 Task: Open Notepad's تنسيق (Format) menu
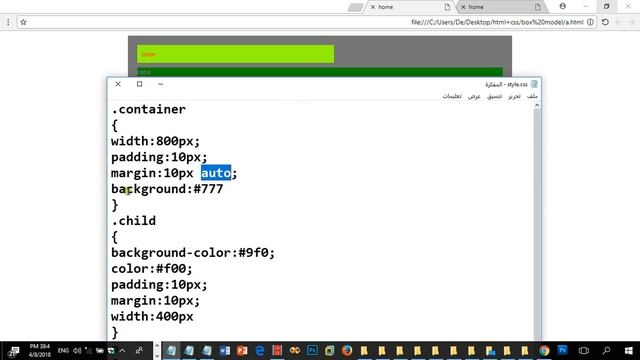(494, 96)
